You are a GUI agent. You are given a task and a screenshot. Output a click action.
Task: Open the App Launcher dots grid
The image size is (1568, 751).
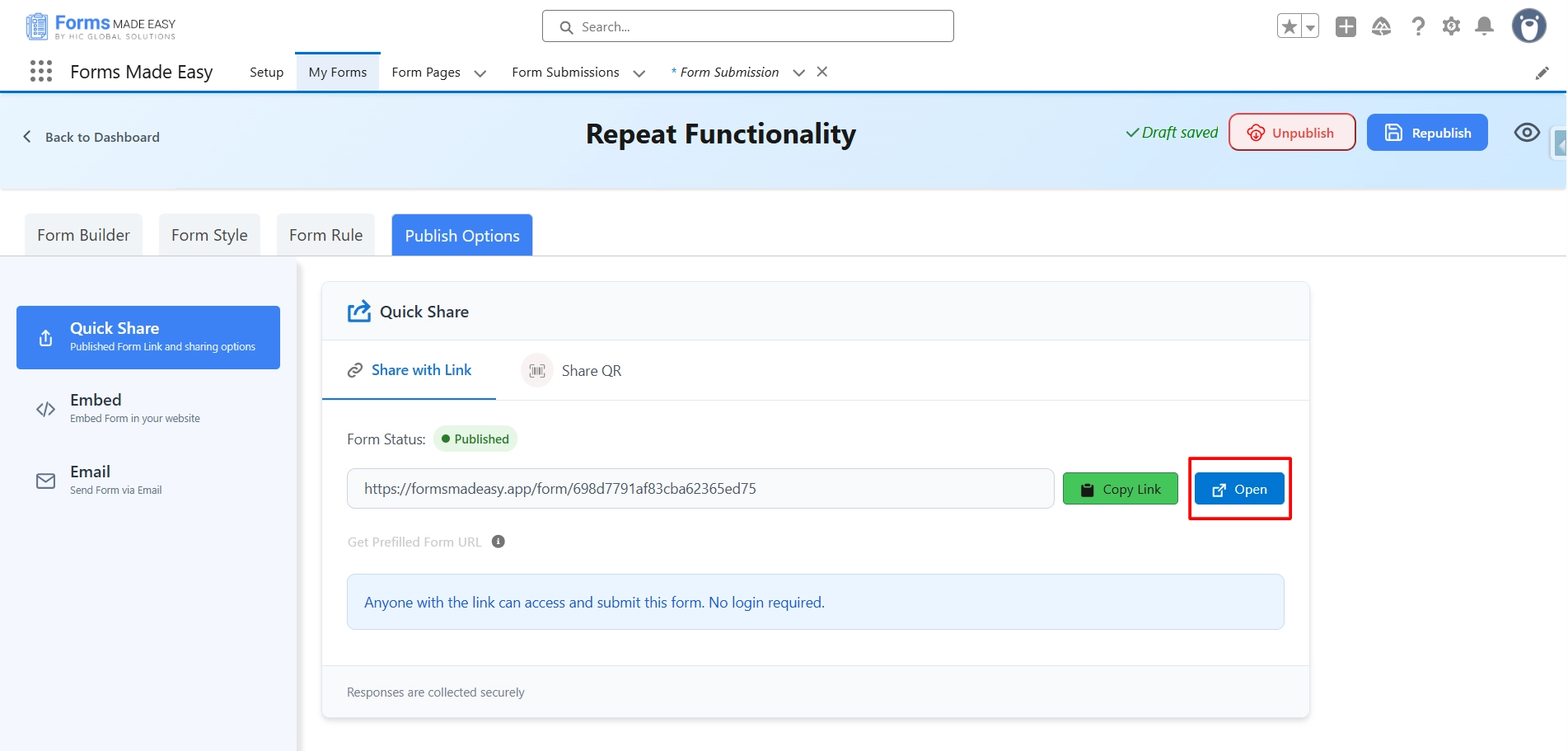40,72
